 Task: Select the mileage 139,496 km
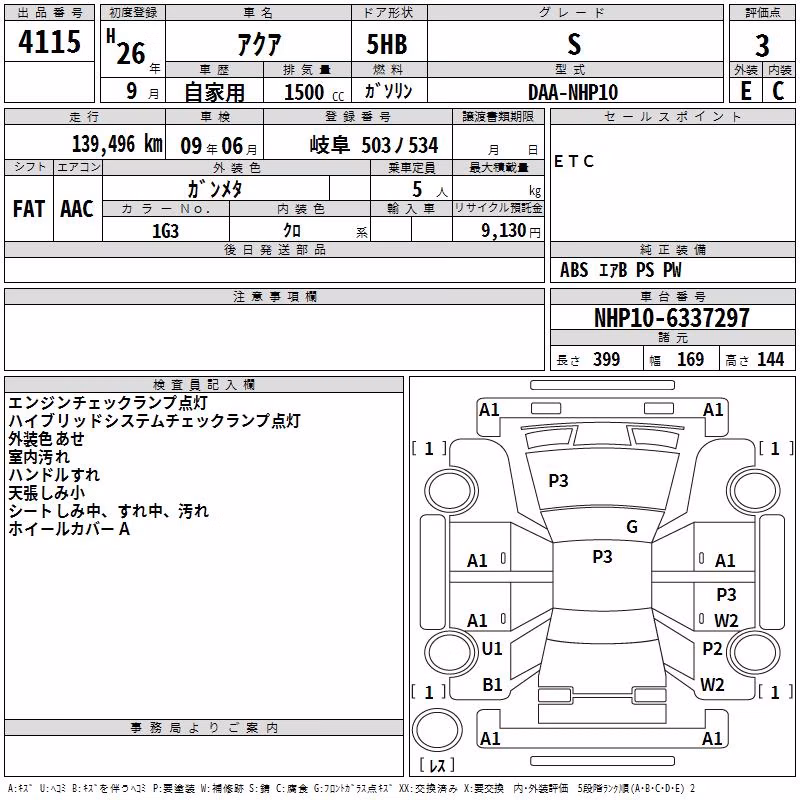tap(117, 144)
